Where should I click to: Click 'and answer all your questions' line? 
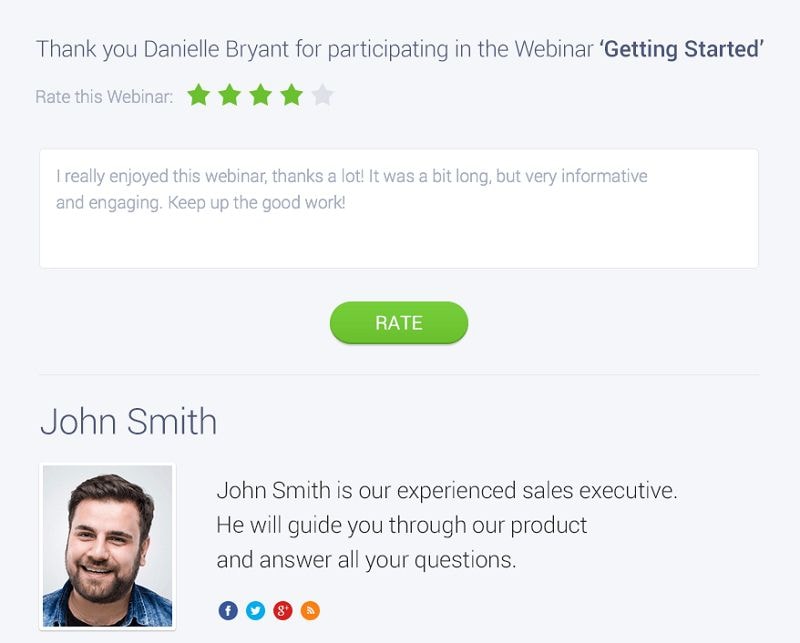tap(366, 559)
